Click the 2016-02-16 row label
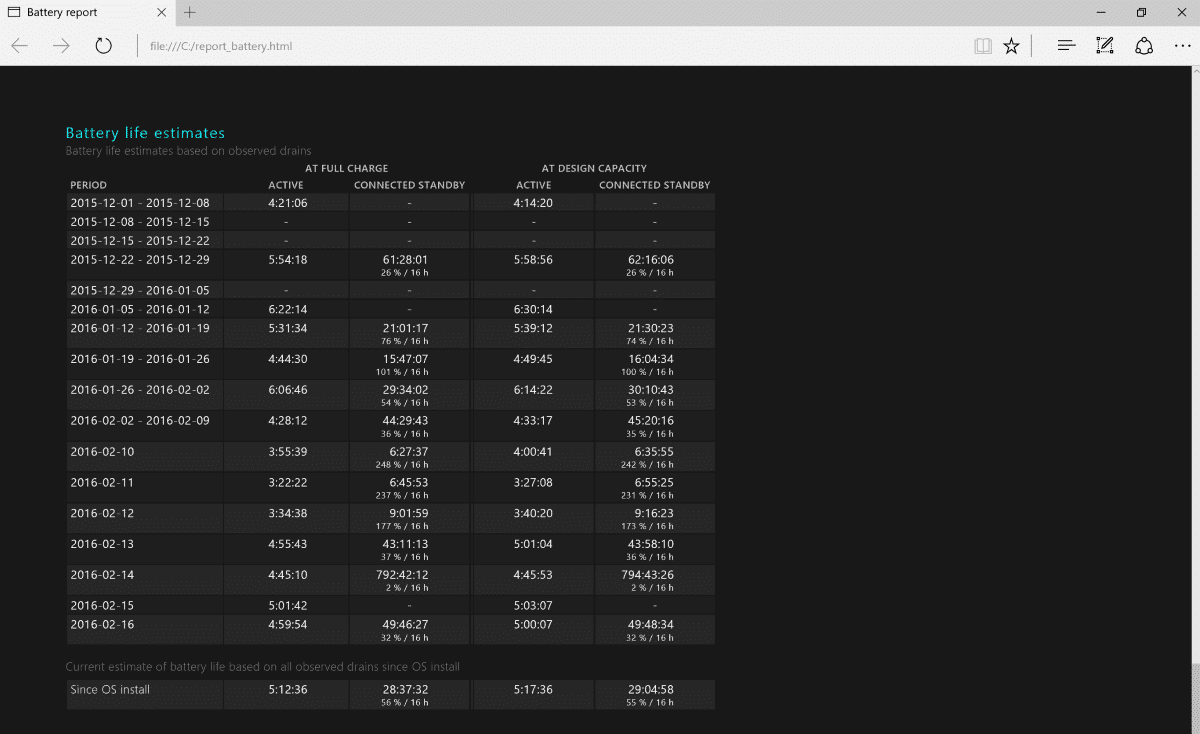 tap(102, 625)
